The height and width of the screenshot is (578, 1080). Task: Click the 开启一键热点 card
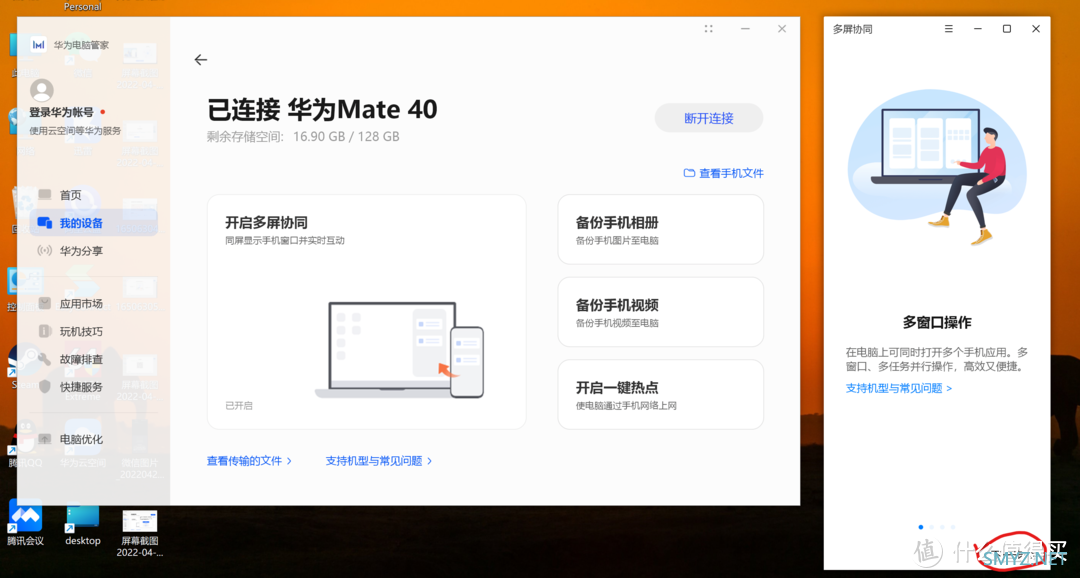click(x=661, y=395)
